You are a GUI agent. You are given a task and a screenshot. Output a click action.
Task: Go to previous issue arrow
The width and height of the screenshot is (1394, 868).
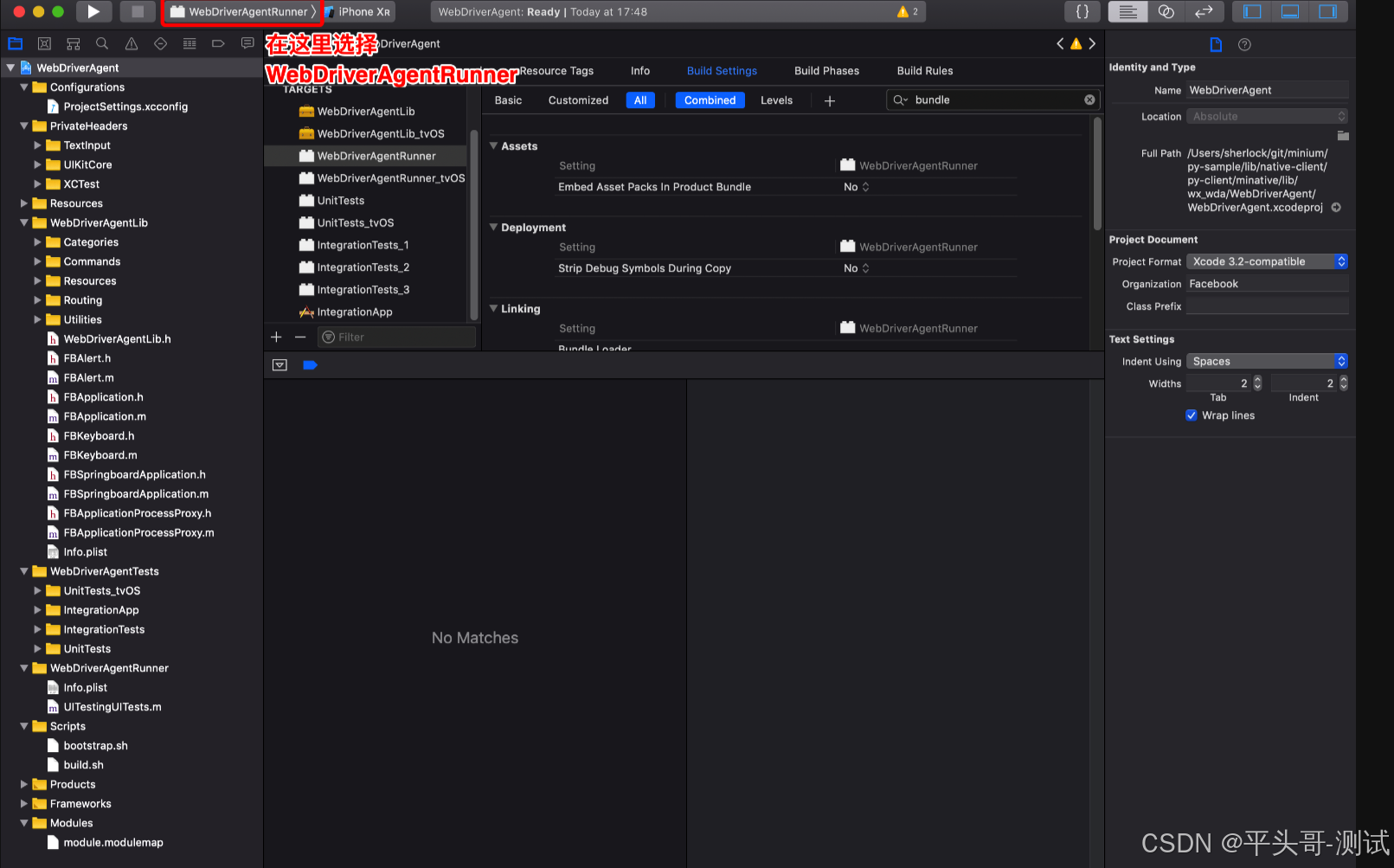[1060, 43]
